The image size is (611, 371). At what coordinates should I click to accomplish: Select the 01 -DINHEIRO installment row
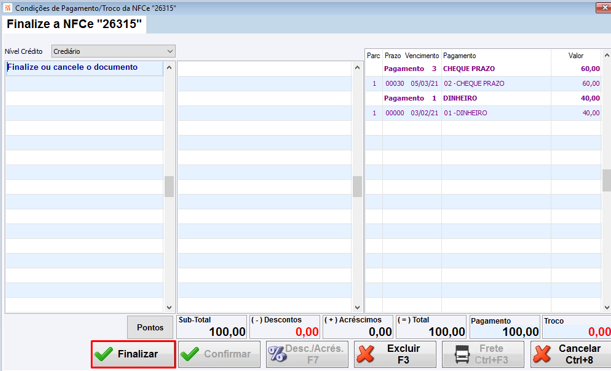coord(483,113)
